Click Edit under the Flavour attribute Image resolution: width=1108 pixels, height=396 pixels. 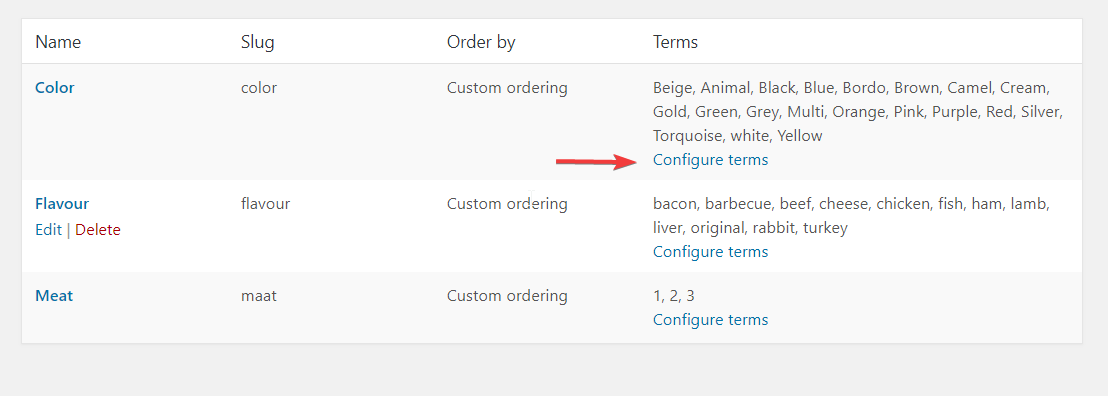(48, 230)
